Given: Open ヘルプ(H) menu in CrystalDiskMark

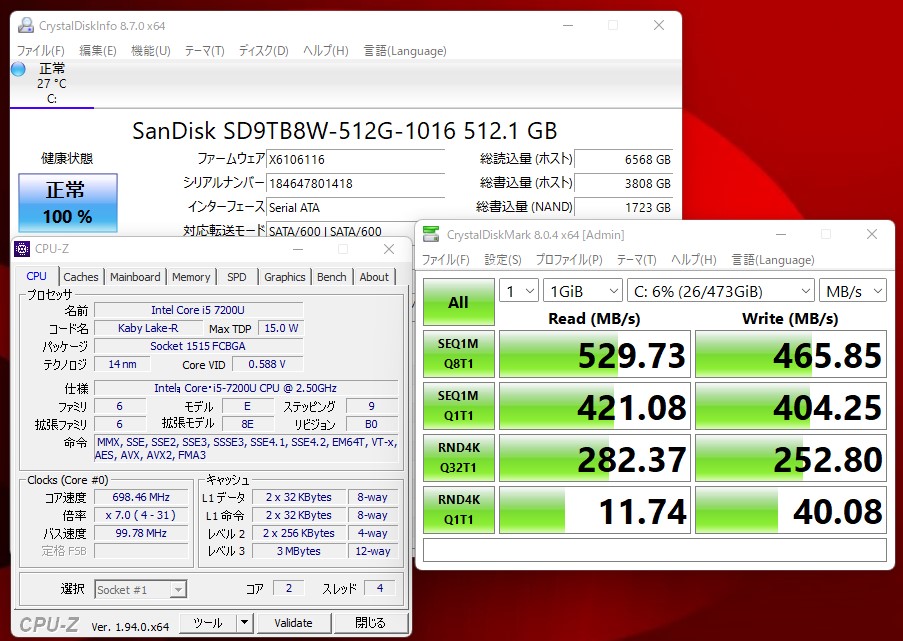Looking at the screenshot, I should click(693, 260).
